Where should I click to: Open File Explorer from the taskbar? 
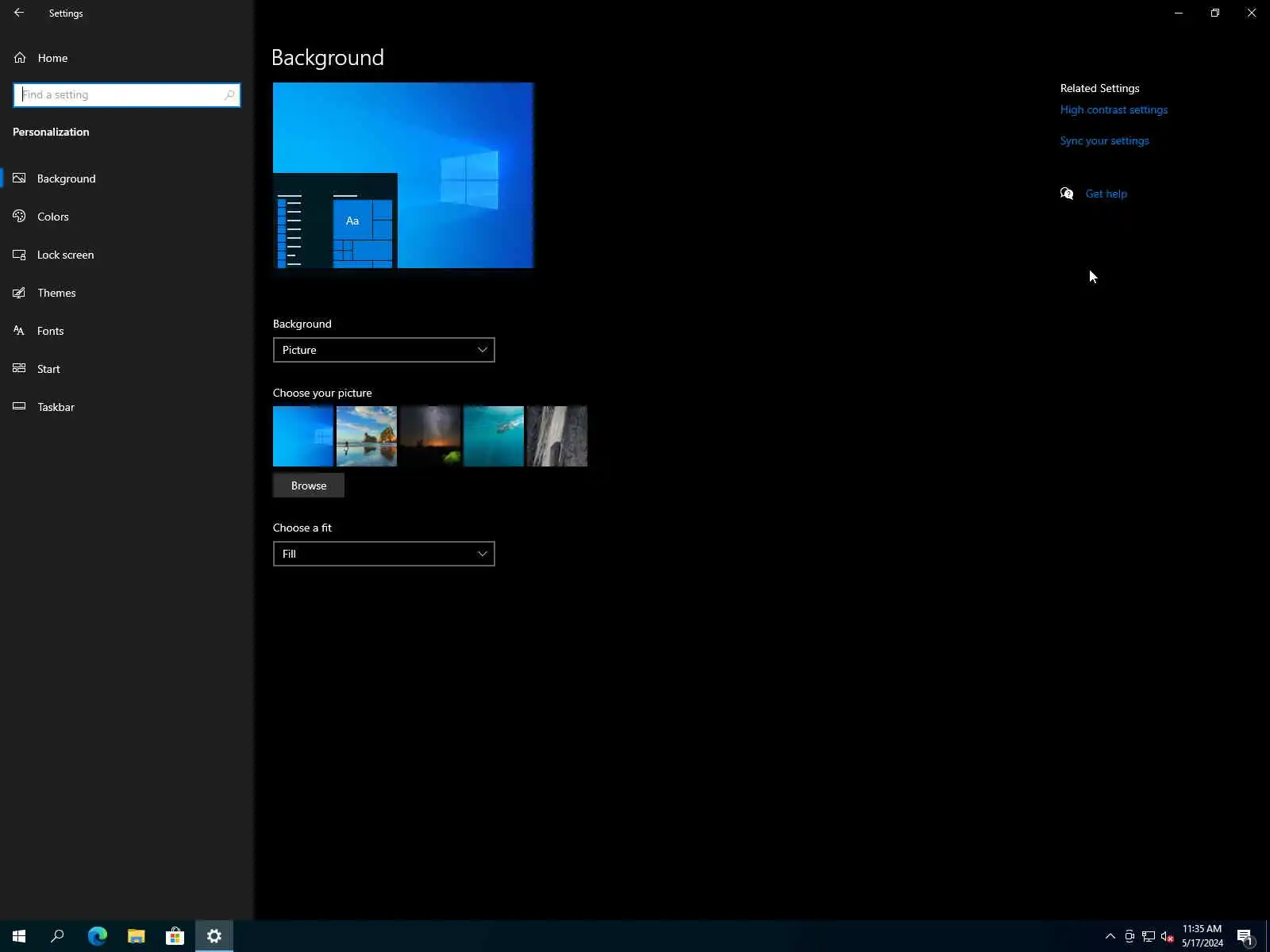[136, 936]
